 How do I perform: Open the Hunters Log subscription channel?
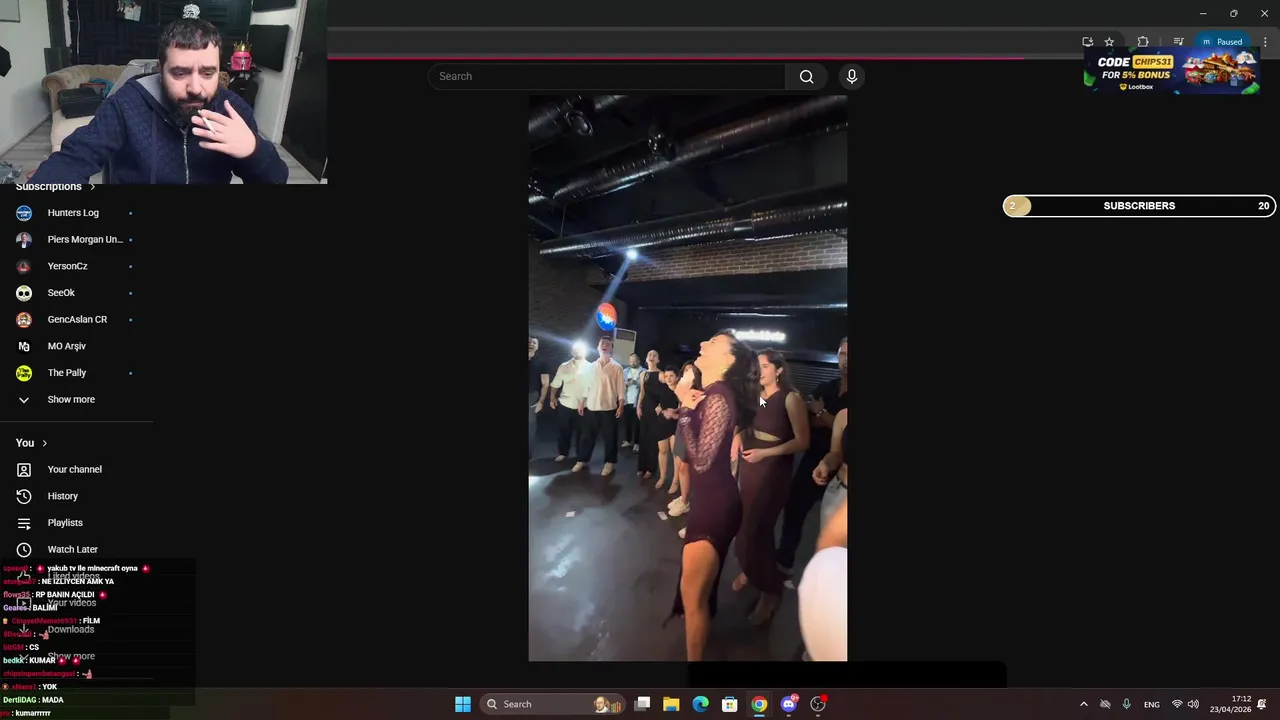tap(73, 213)
